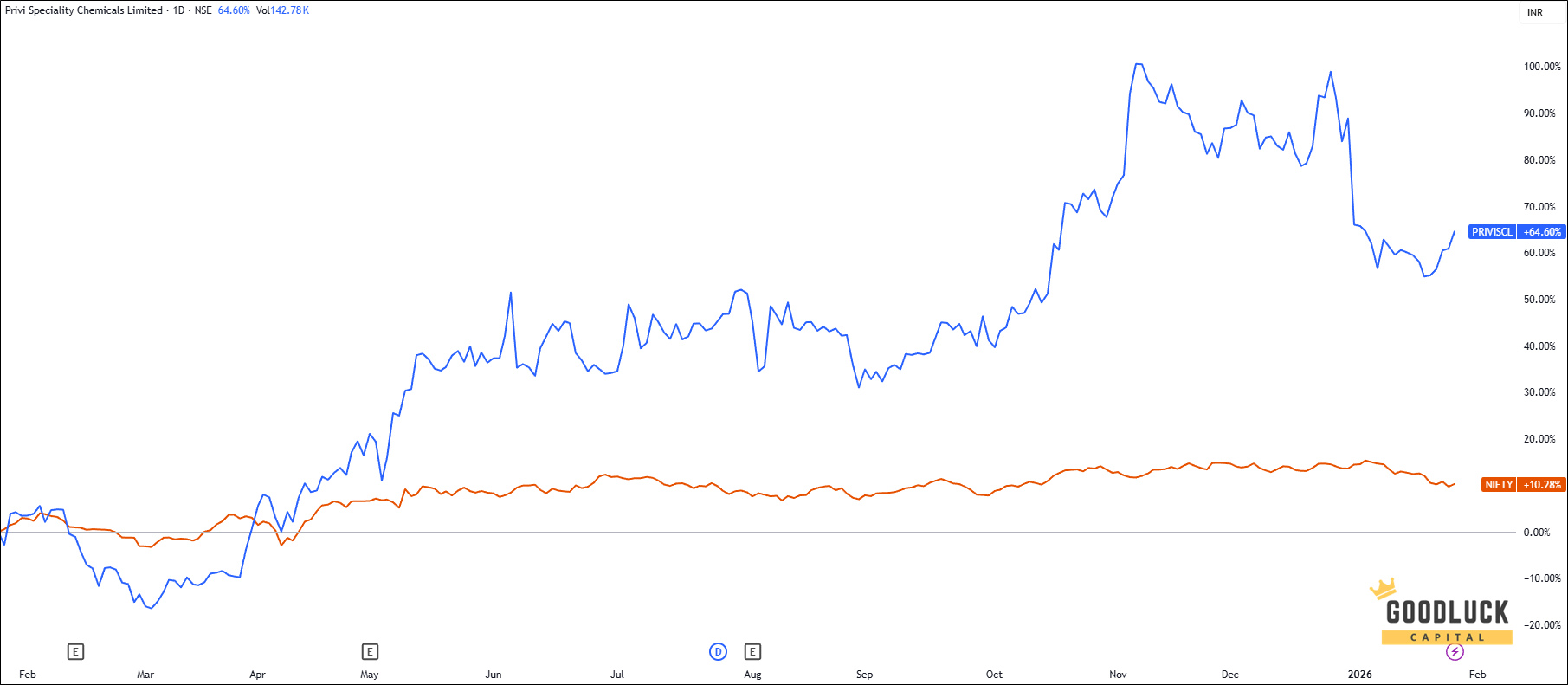This screenshot has height=685, width=1568.
Task: Click the earnings marker near February
Action: [x=75, y=651]
